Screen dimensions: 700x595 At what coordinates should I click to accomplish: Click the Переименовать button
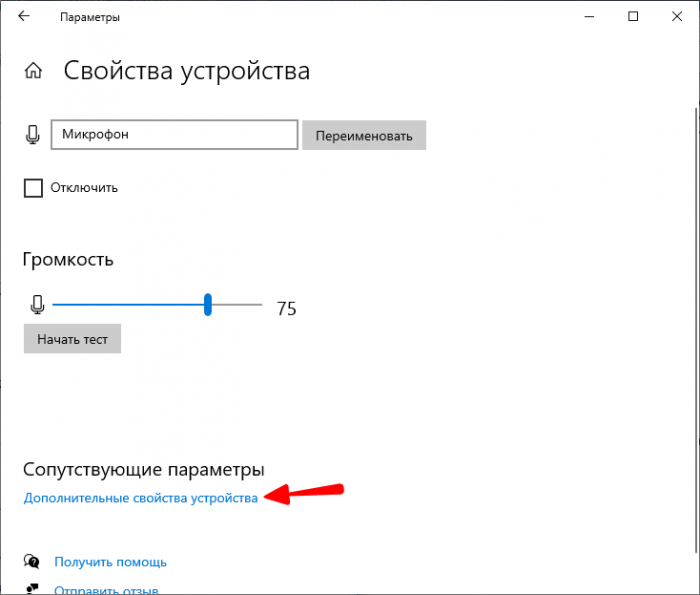[364, 135]
